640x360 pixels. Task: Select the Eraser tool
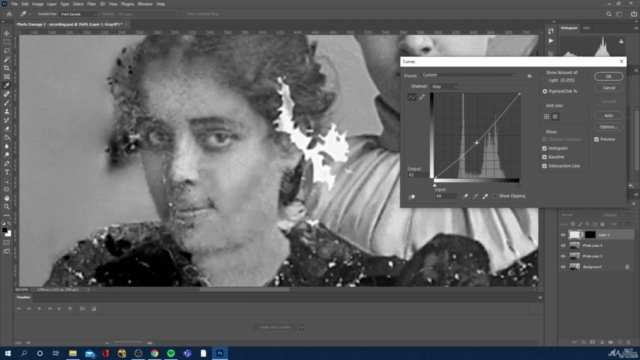[x=7, y=129]
